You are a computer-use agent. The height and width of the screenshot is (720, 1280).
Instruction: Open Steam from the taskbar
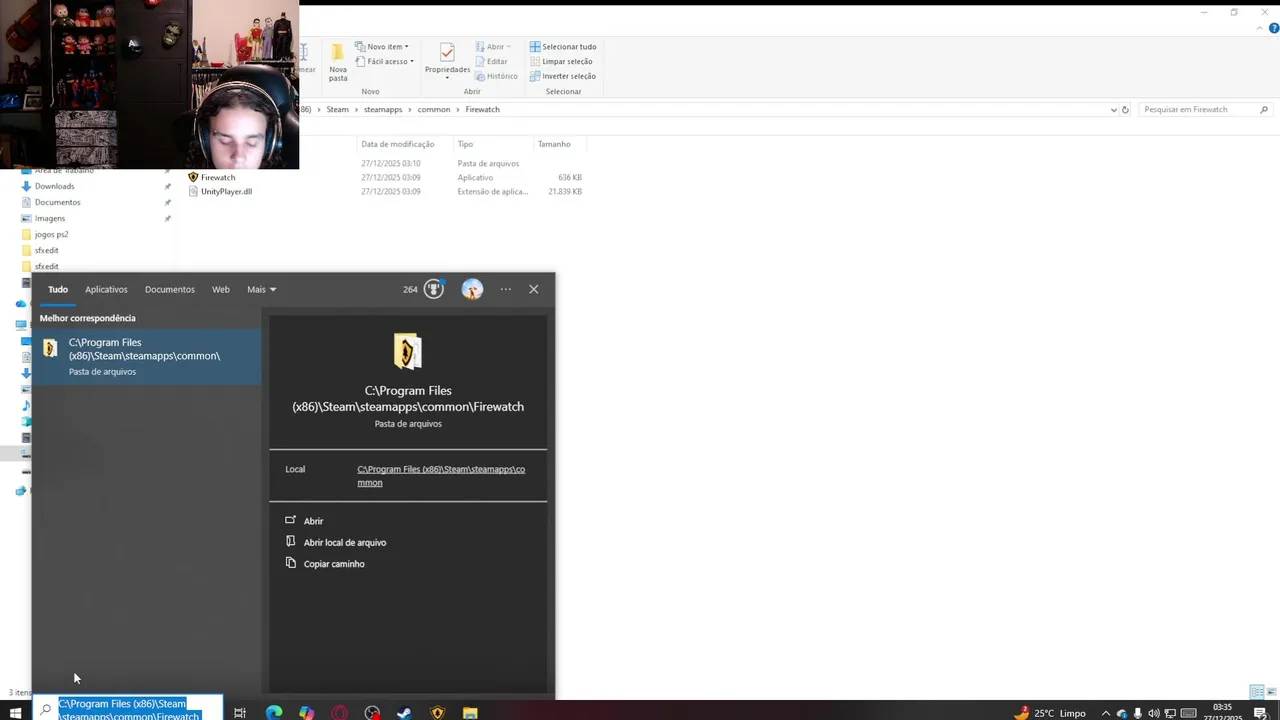click(x=404, y=713)
